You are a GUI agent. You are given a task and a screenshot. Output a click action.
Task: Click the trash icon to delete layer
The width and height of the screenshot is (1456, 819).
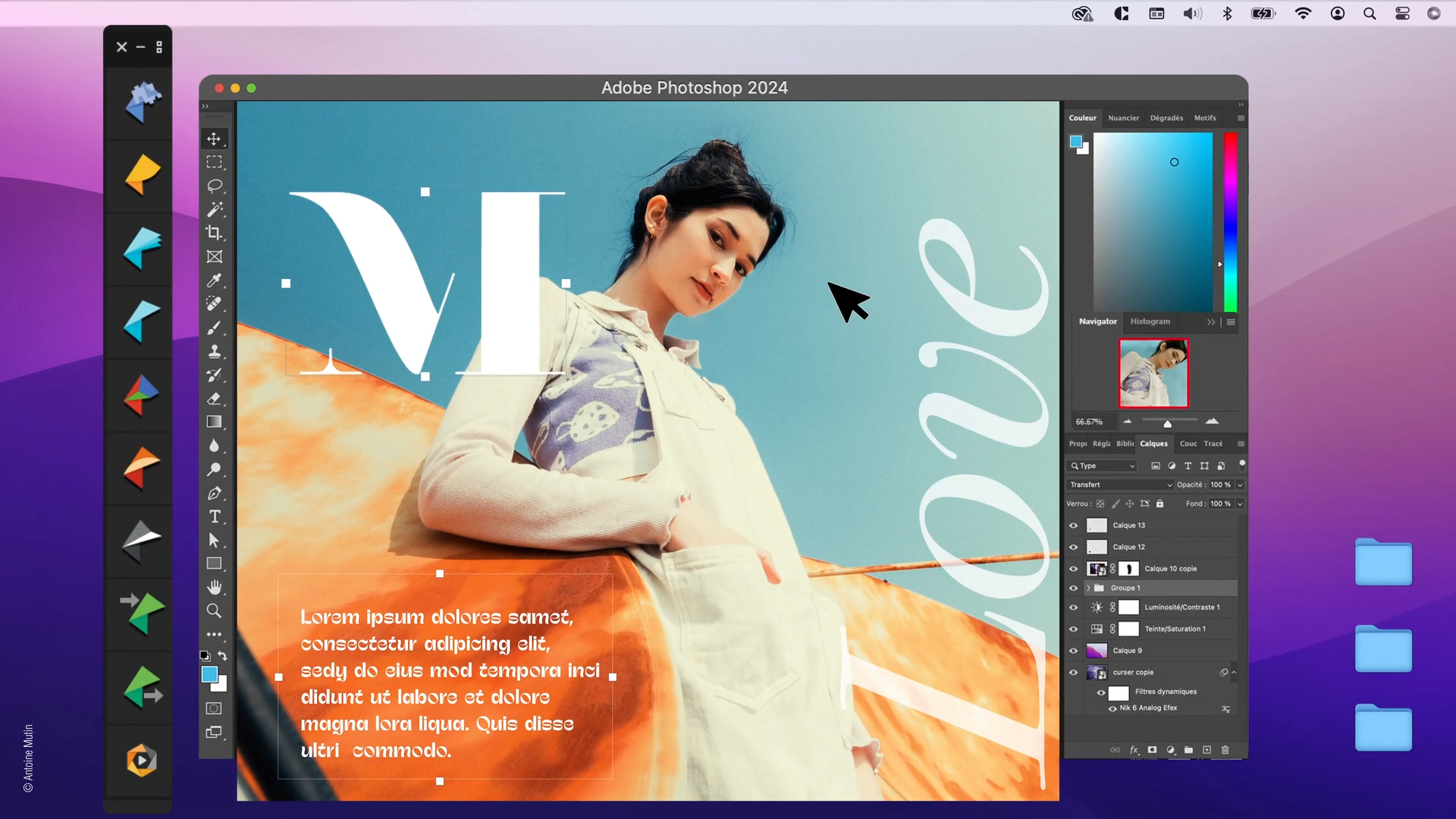[x=1225, y=750]
